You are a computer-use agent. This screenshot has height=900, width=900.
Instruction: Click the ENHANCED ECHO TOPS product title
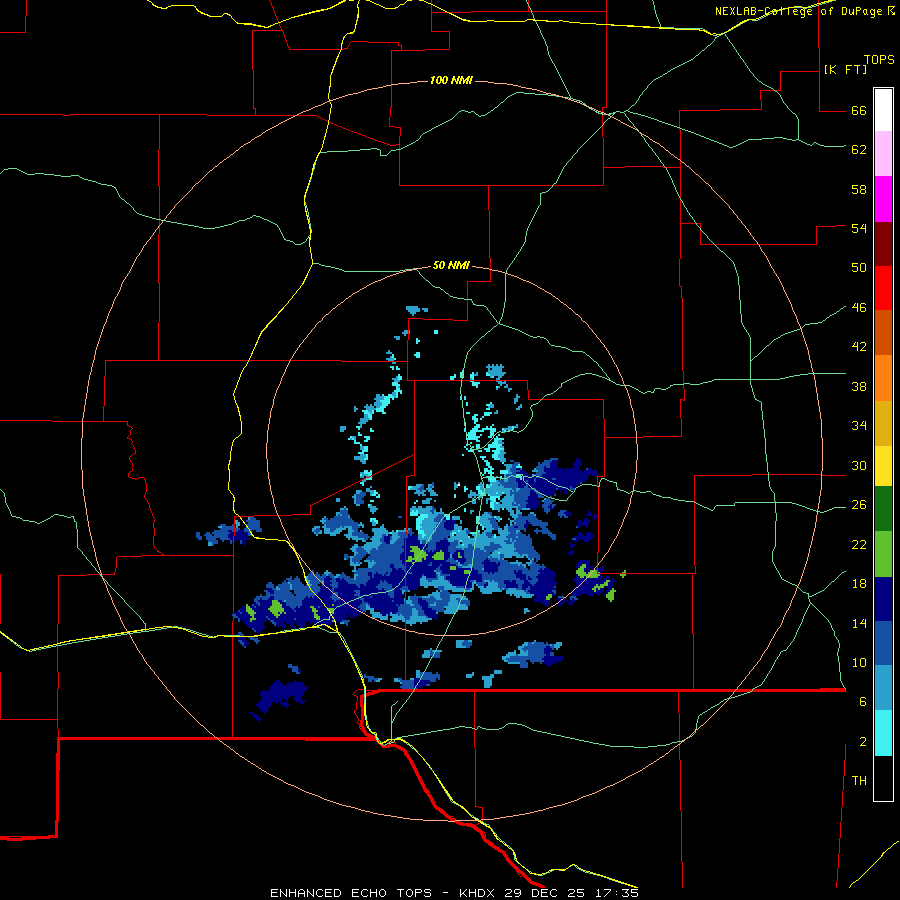[x=351, y=893]
